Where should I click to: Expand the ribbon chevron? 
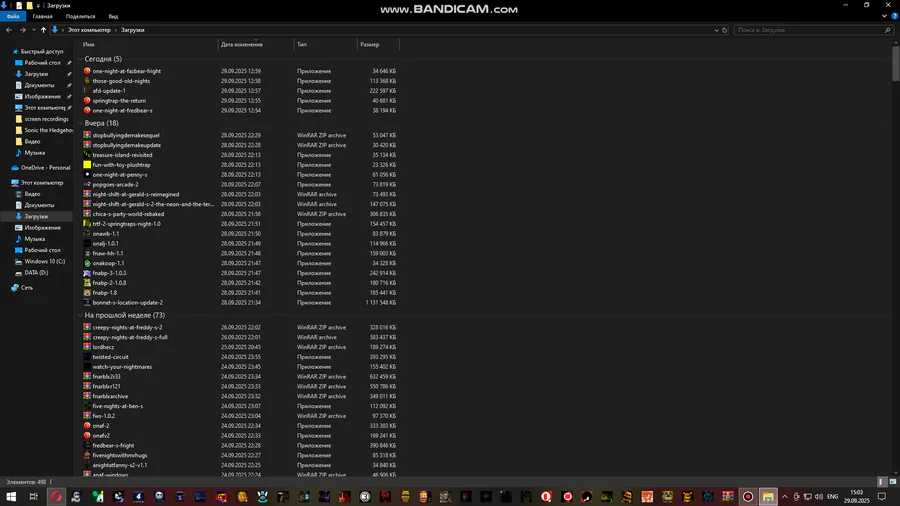point(885,16)
